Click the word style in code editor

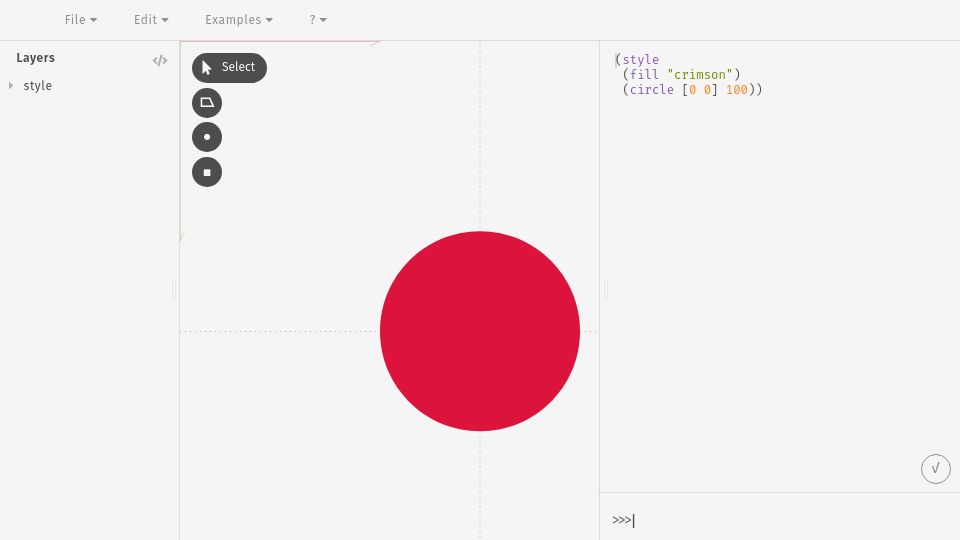pos(641,60)
